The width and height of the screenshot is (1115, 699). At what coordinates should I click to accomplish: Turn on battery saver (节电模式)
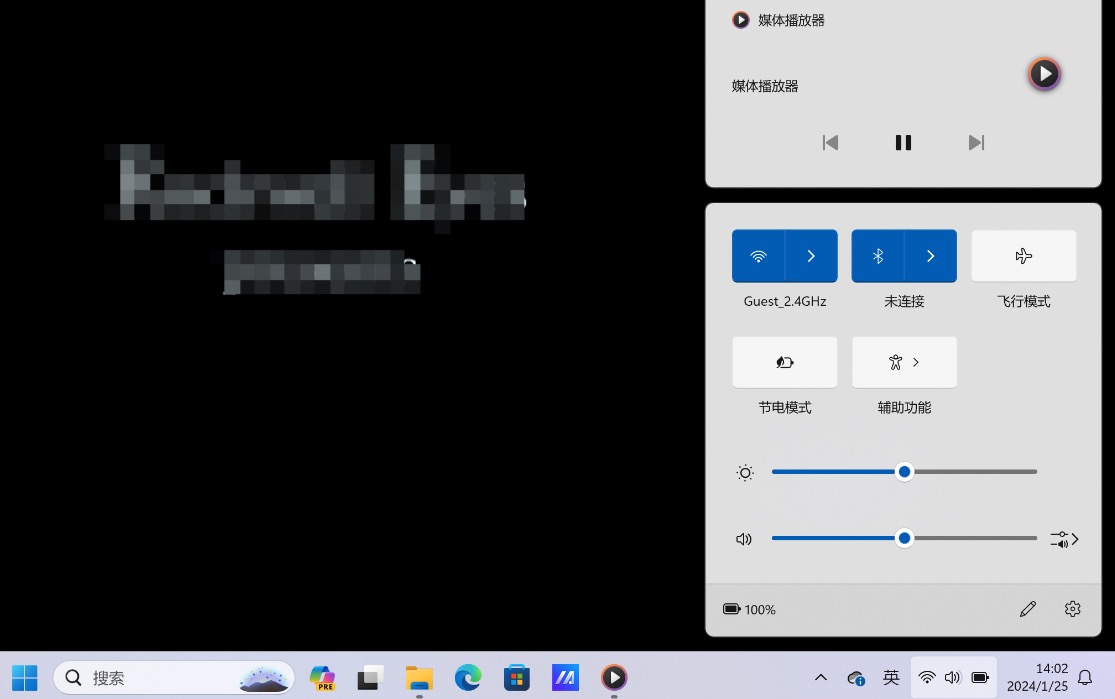pos(785,362)
